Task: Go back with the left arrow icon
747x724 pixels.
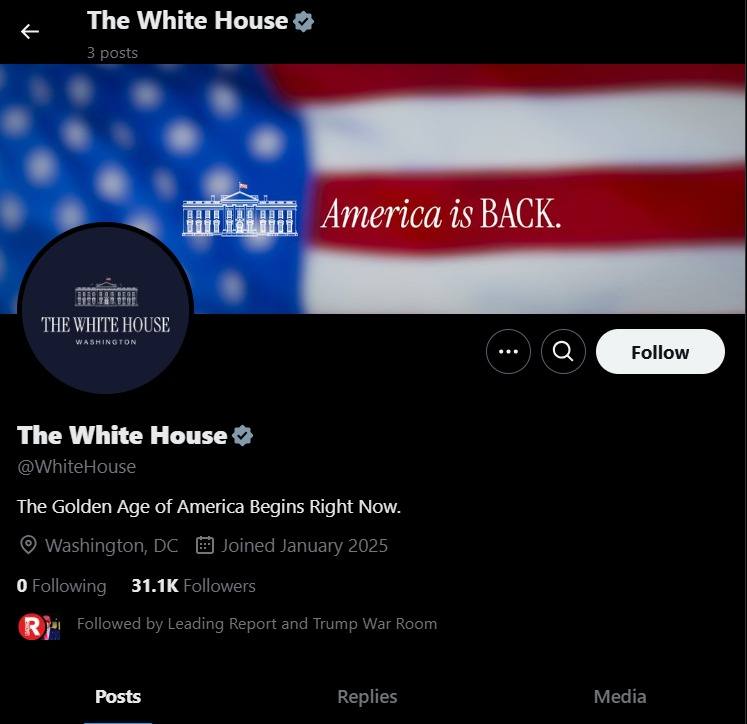Action: click(x=30, y=32)
